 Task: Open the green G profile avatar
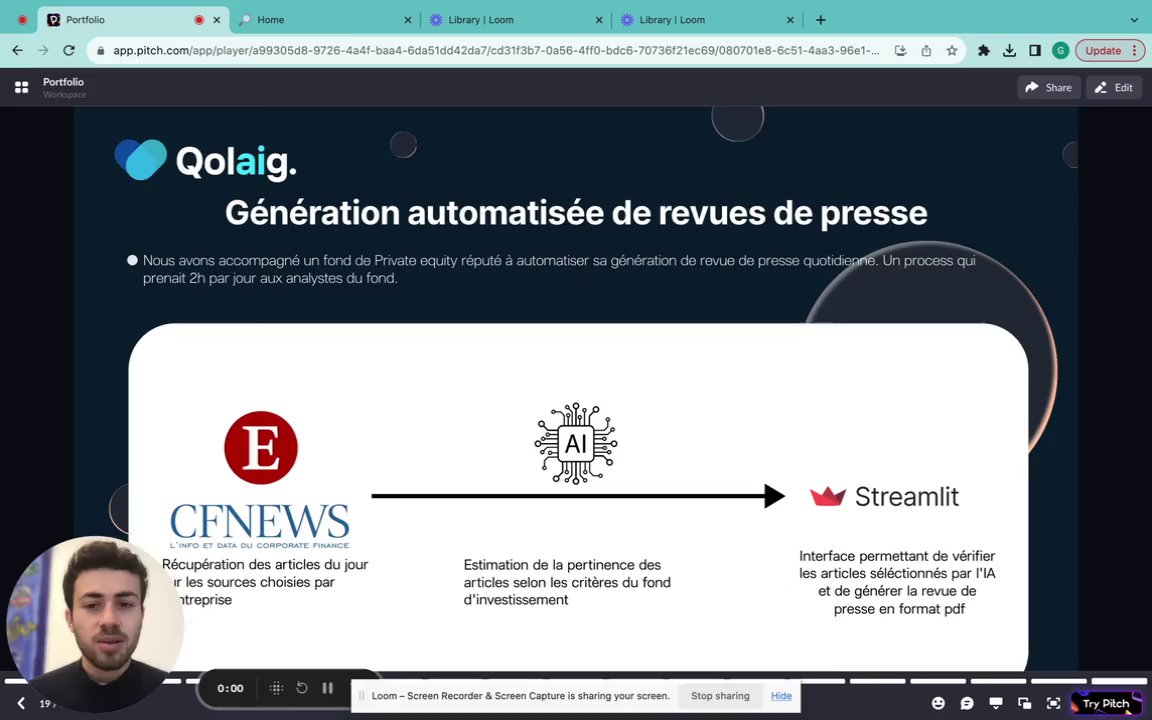pos(1060,51)
